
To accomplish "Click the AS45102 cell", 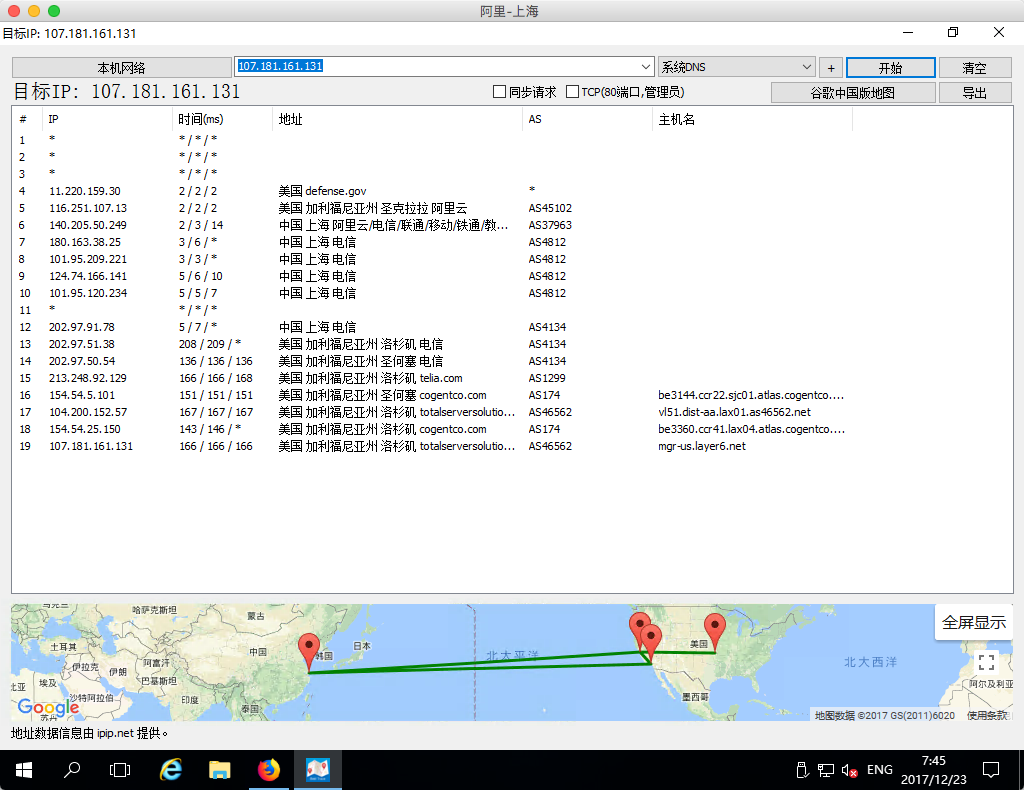I will pyautogui.click(x=550, y=208).
